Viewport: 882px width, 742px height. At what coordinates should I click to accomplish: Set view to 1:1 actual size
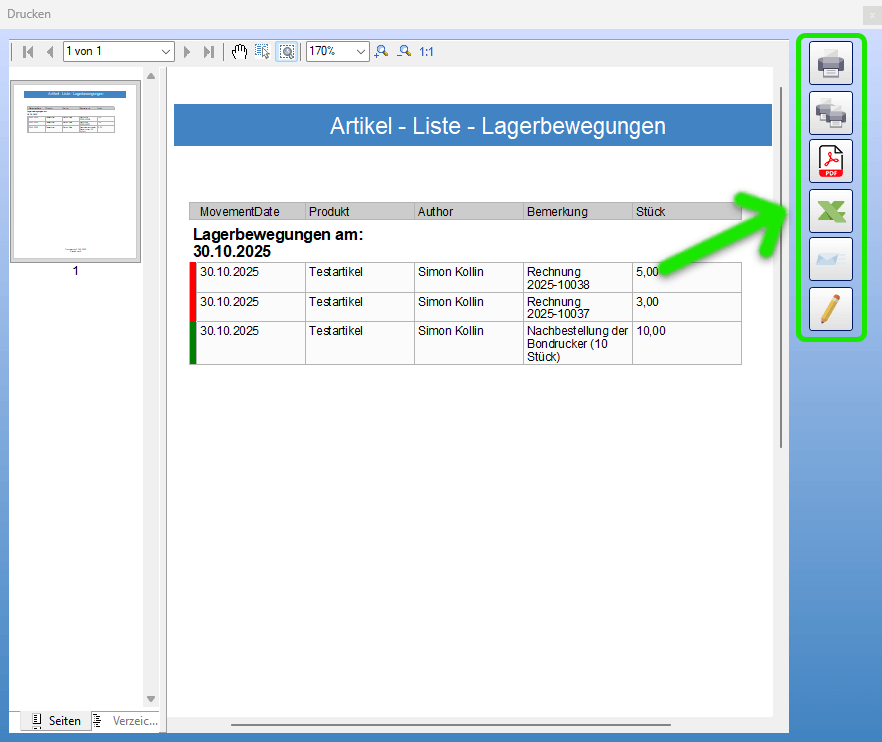coord(424,51)
